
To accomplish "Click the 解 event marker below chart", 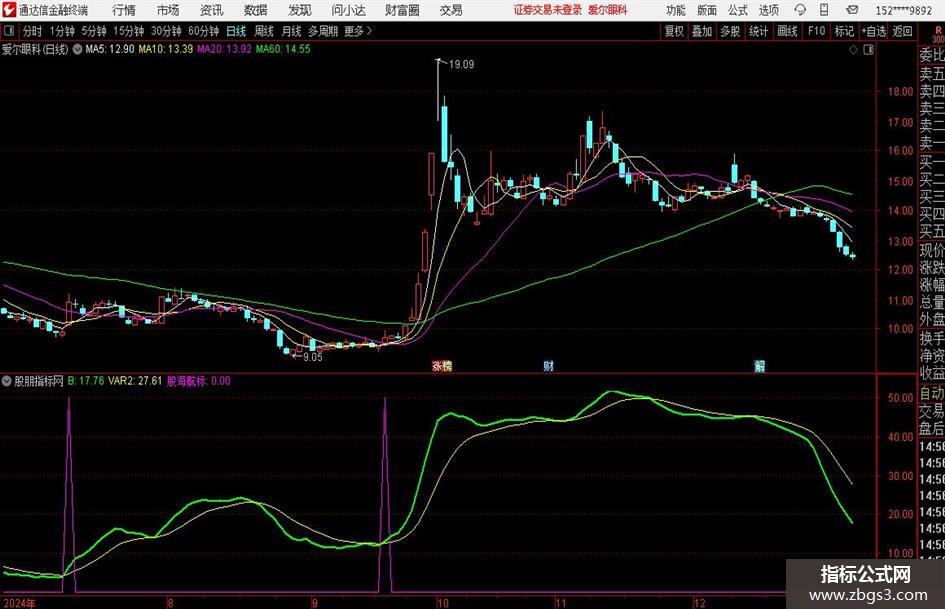I will [x=760, y=366].
